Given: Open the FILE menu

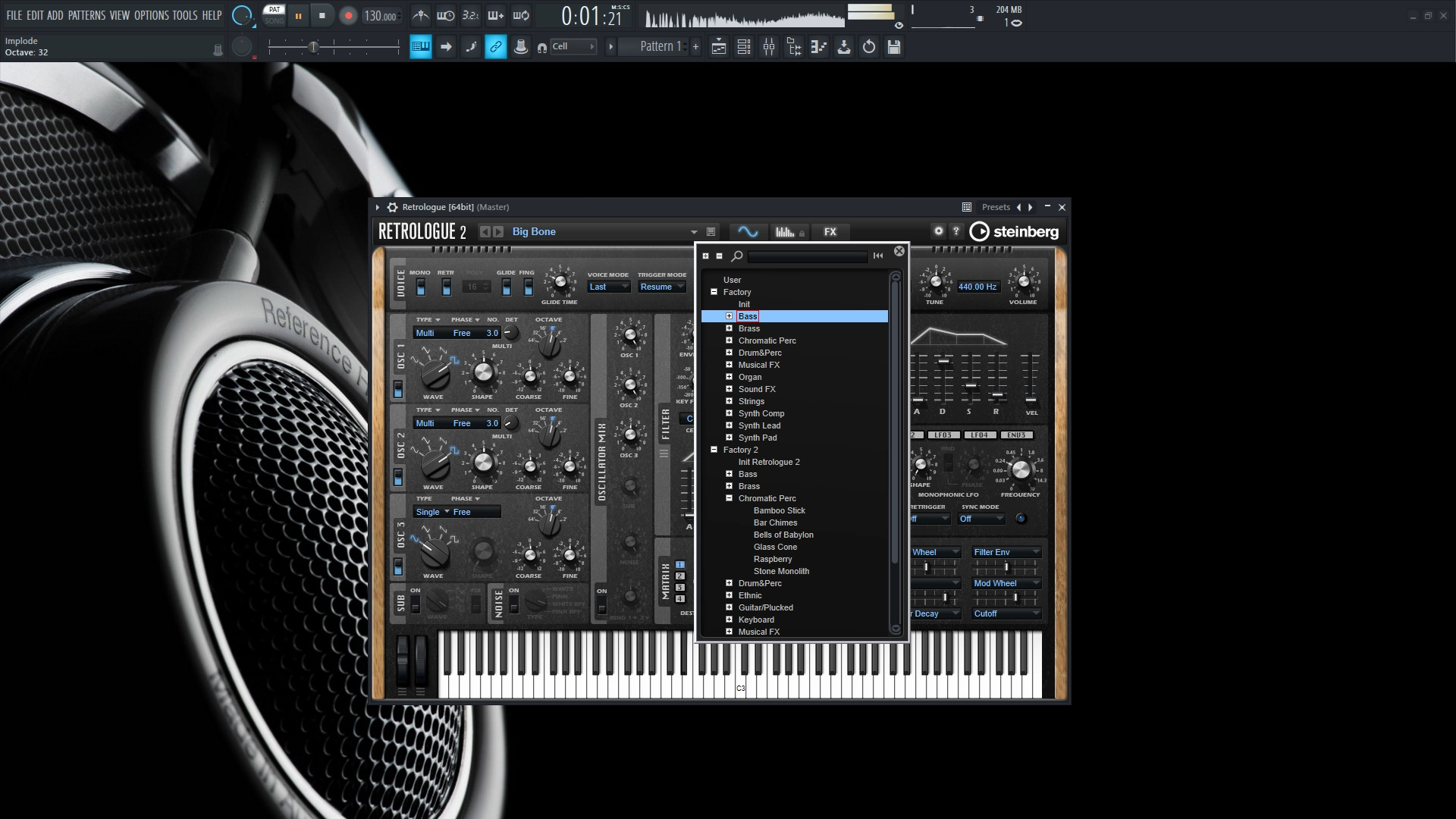Looking at the screenshot, I should (x=14, y=15).
